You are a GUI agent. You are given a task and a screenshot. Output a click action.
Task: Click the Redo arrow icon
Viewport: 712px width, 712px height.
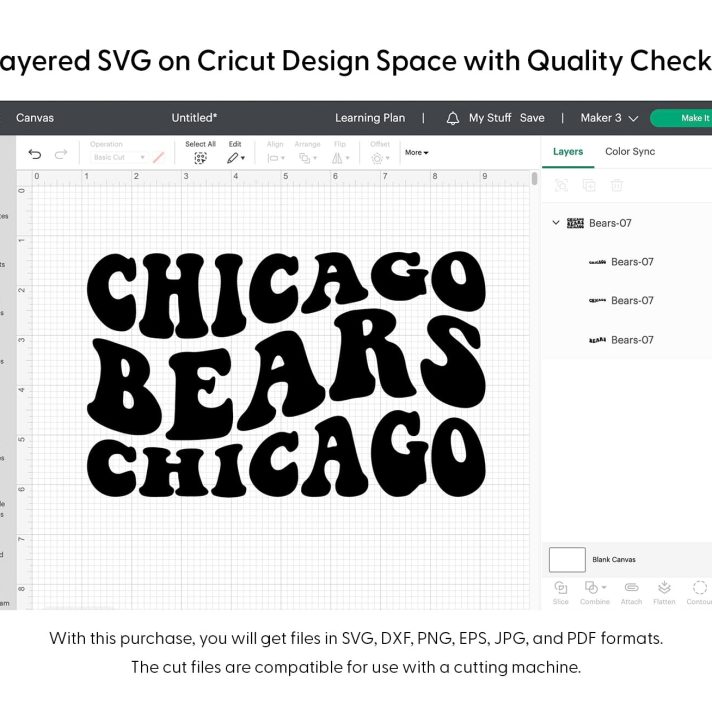click(61, 154)
